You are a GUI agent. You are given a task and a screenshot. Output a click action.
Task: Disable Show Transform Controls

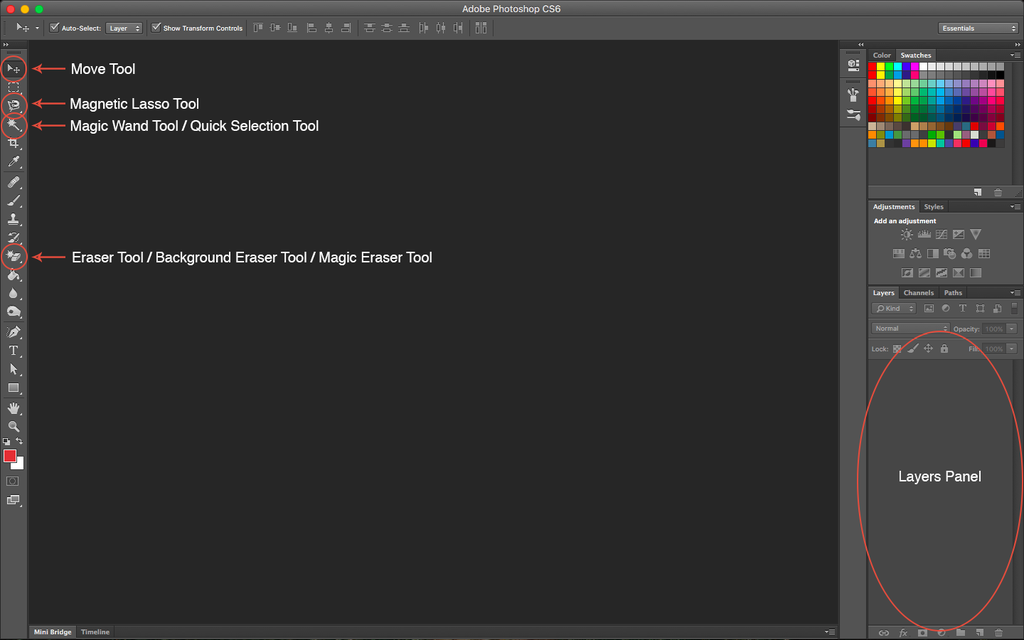(157, 27)
